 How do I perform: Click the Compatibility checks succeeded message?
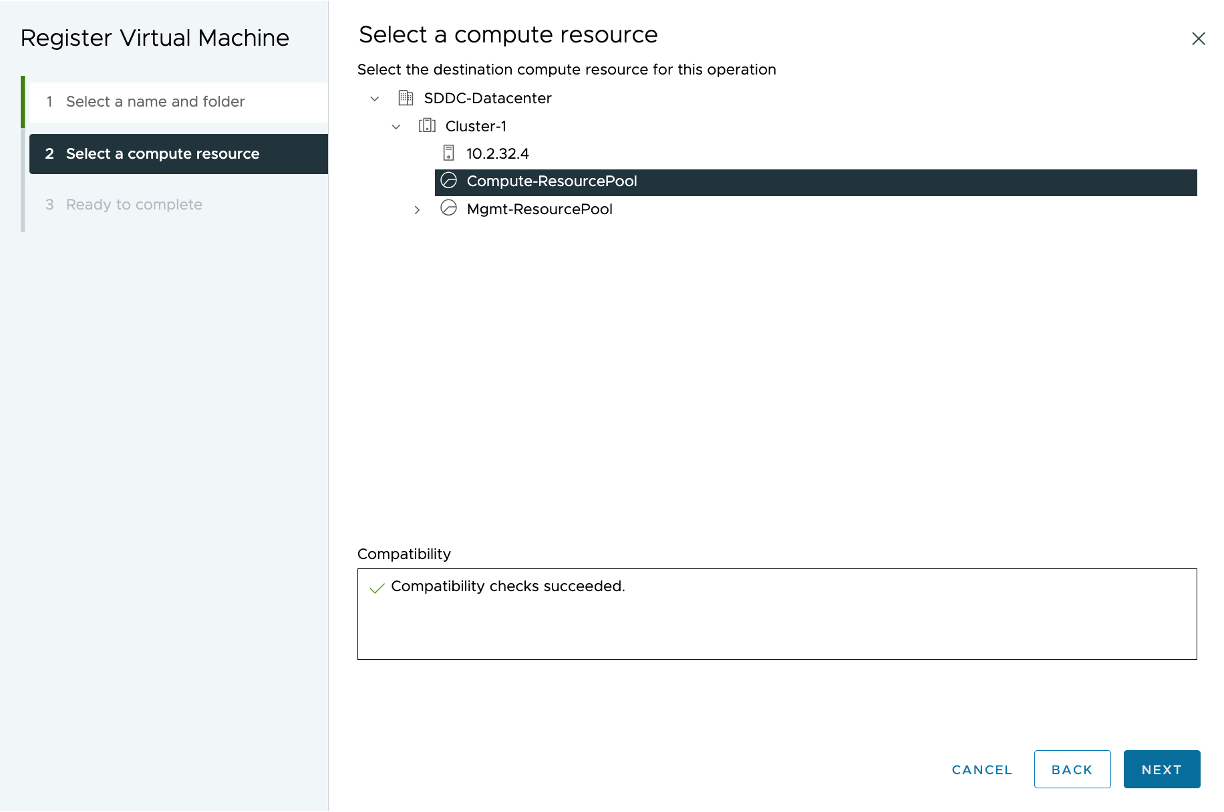pyautogui.click(x=508, y=587)
